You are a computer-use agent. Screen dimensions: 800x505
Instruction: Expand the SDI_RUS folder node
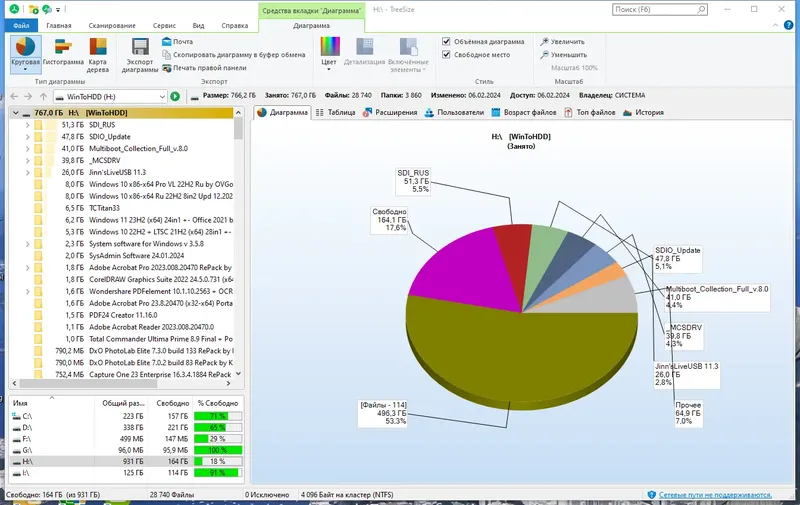[x=28, y=124]
